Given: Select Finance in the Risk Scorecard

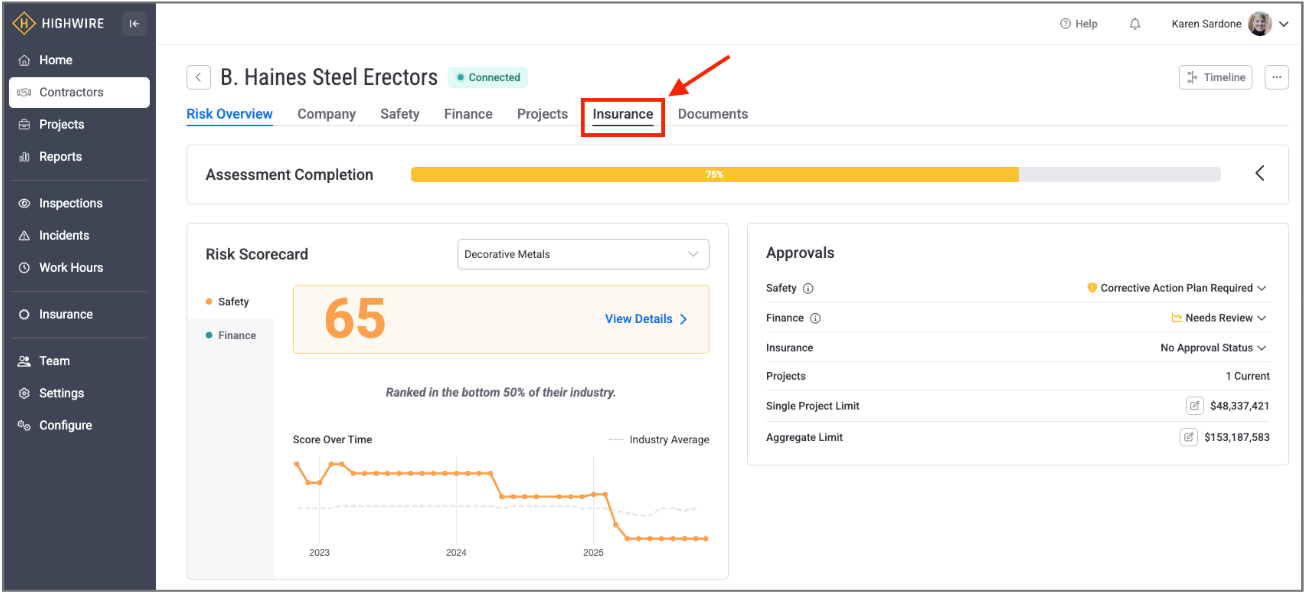Looking at the screenshot, I should point(236,336).
